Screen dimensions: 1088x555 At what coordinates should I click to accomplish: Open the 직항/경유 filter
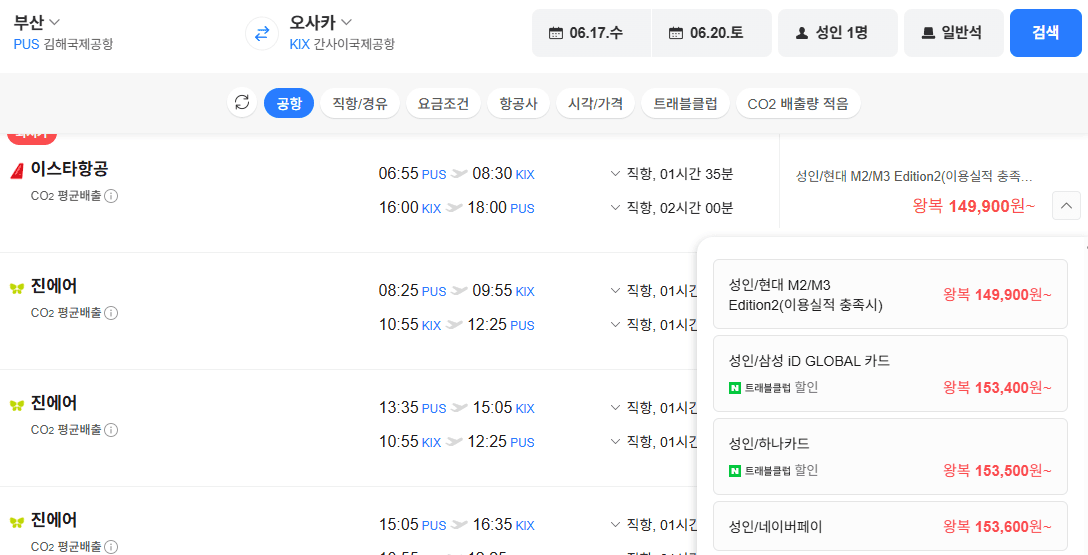click(359, 103)
